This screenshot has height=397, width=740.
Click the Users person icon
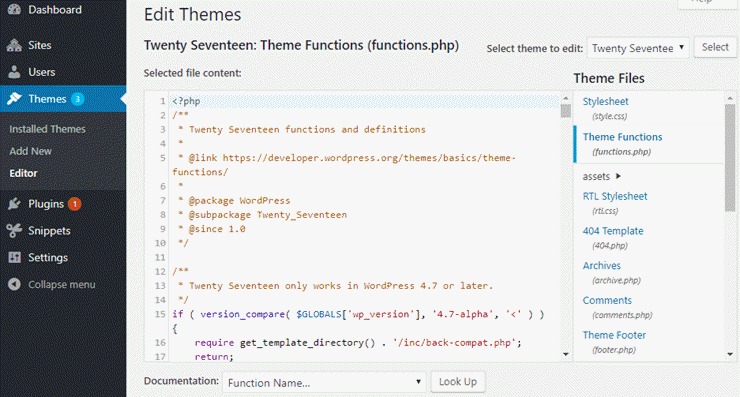pos(14,72)
